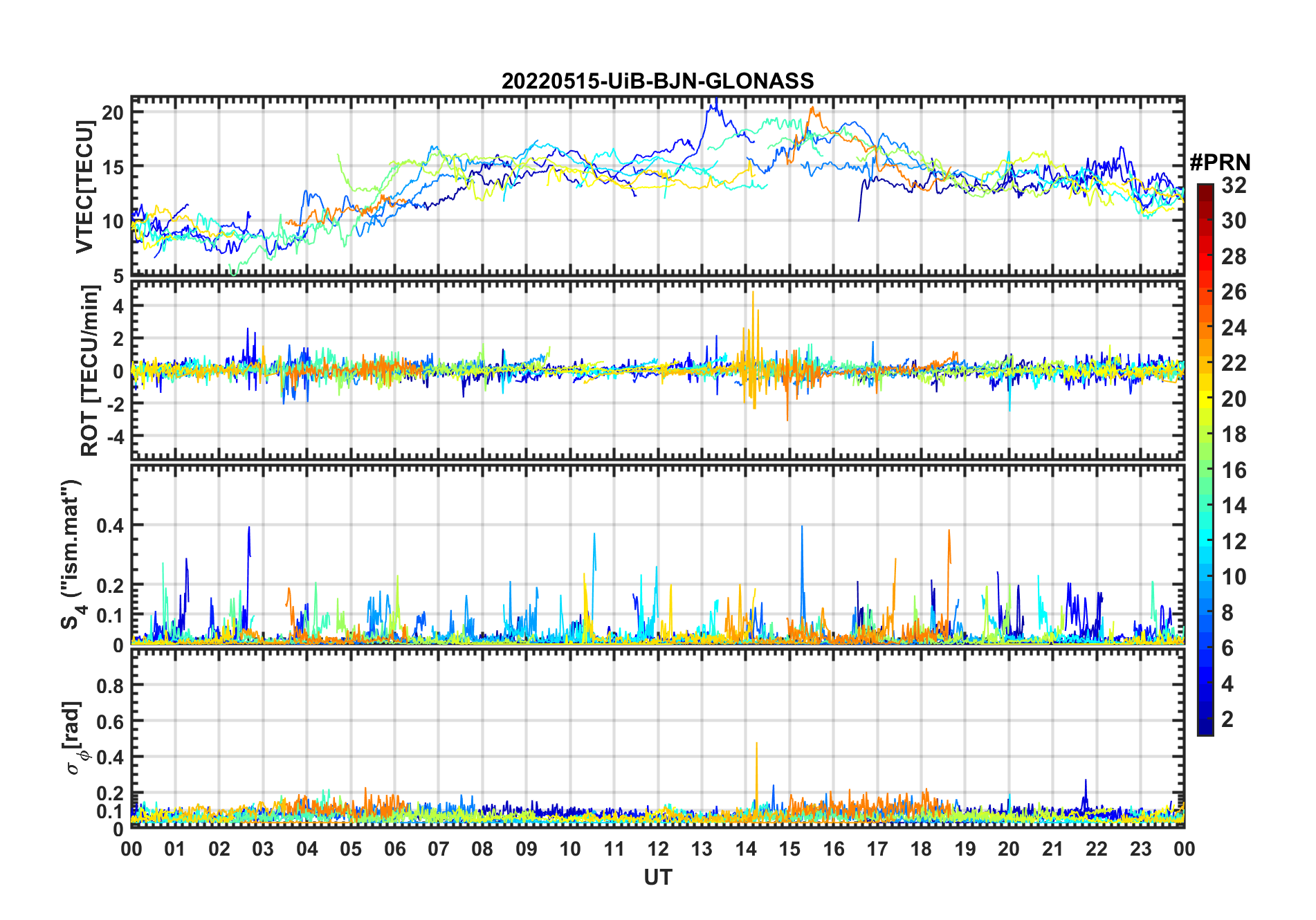The width and height of the screenshot is (1316, 920).
Task: Click S4 axis tick label "0.1"
Action: 111,615
